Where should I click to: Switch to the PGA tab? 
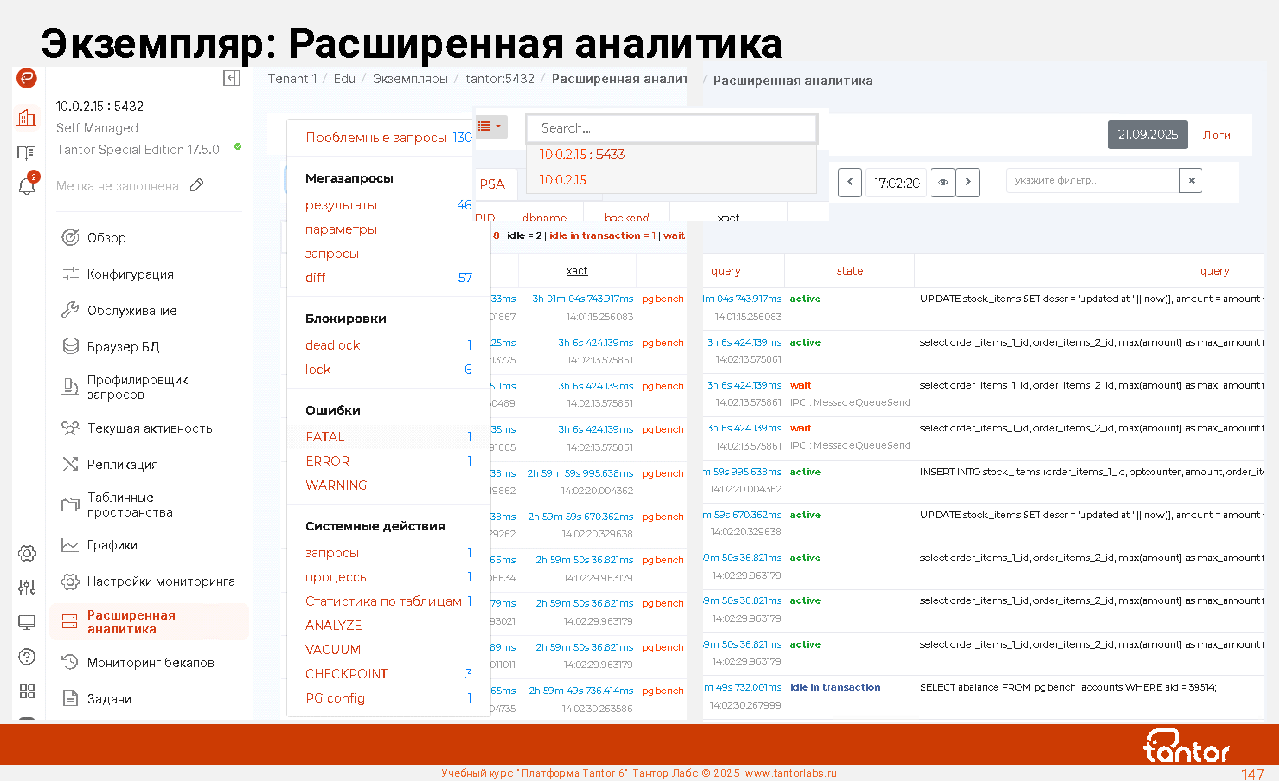click(x=492, y=184)
